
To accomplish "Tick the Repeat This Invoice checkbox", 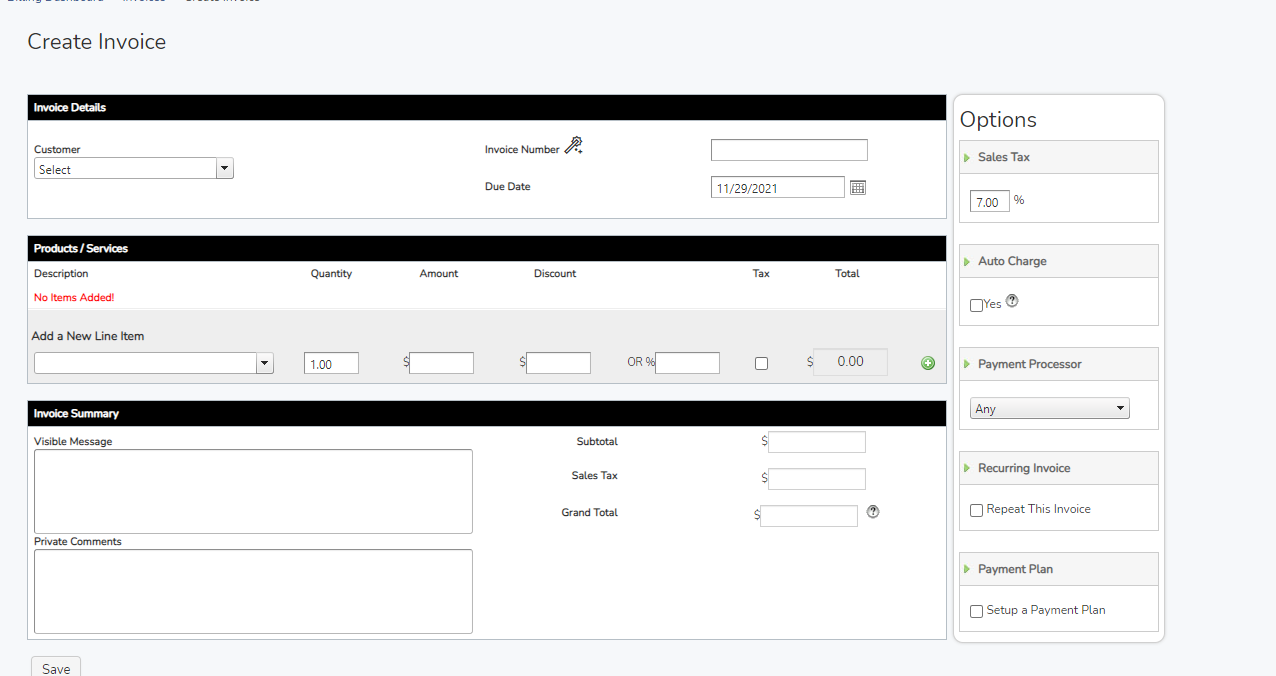I will point(976,511).
